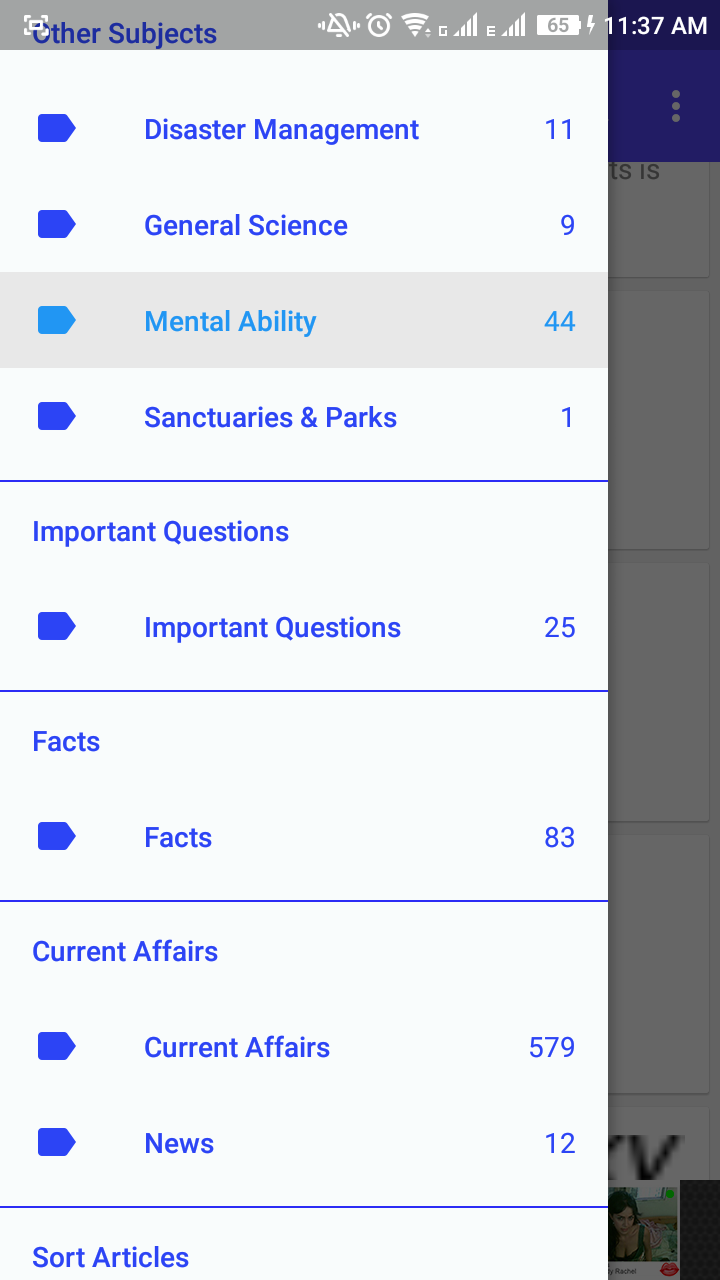Tap the tag icon beside Sanctuaries & Parks
This screenshot has height=1280, width=720.
(x=56, y=416)
